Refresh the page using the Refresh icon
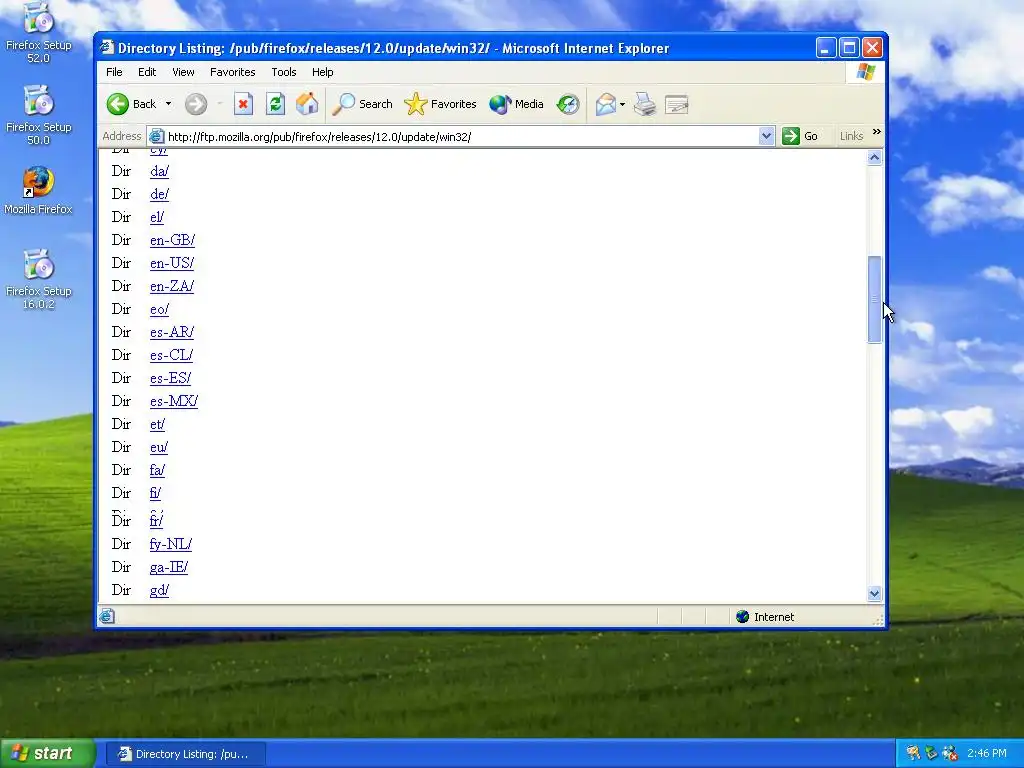1024x768 pixels. tap(276, 104)
